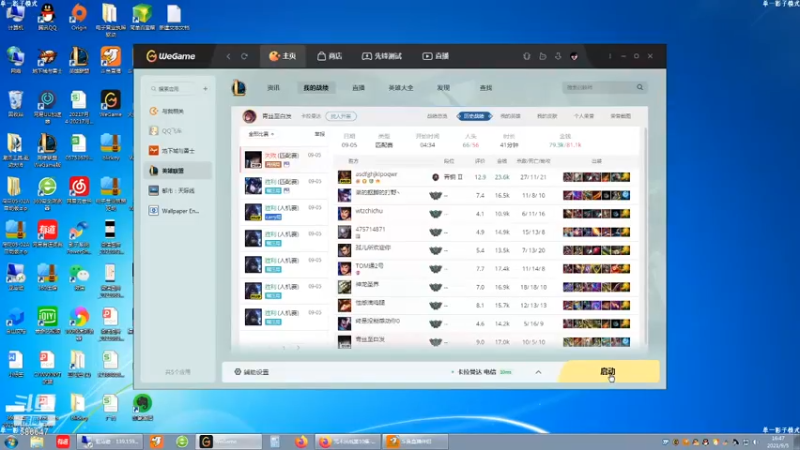
Task: Open the WeGame 主页 tab
Action: point(283,56)
